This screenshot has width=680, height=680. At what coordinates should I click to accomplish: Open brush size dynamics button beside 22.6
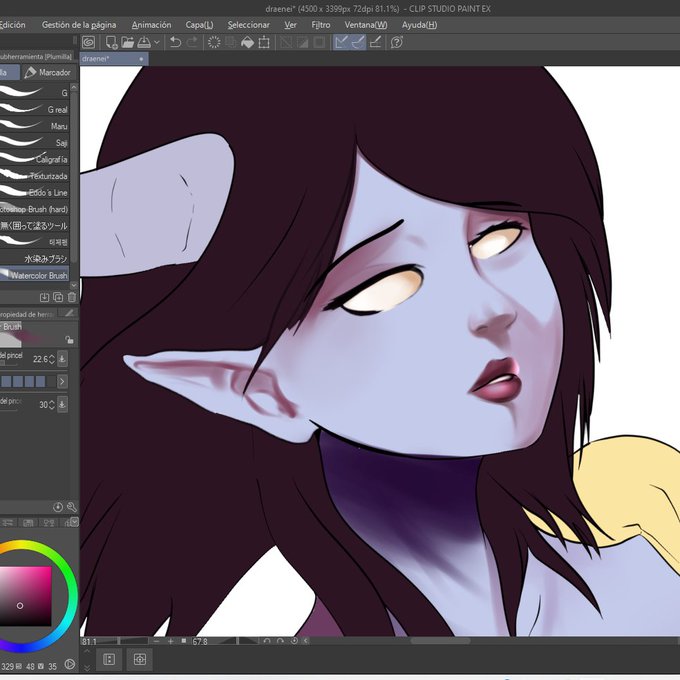point(62,359)
